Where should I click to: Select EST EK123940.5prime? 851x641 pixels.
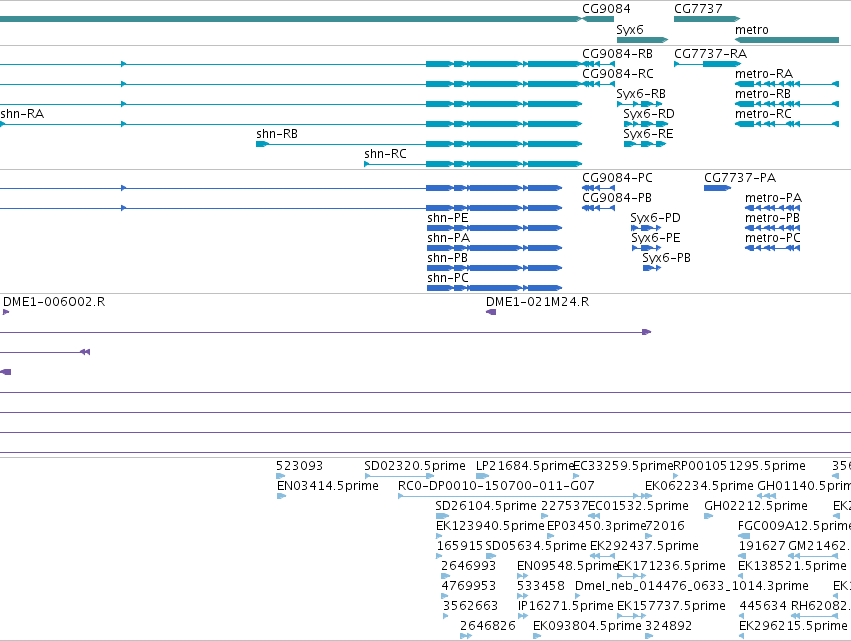439,536
